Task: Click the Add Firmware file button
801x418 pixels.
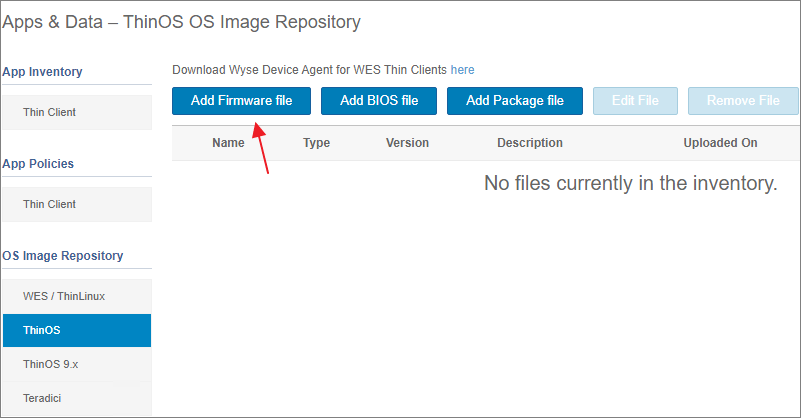Action: tap(241, 101)
